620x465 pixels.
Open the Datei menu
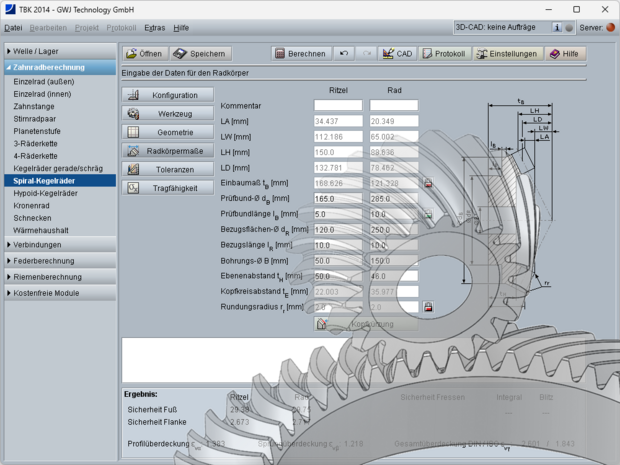(x=14, y=28)
